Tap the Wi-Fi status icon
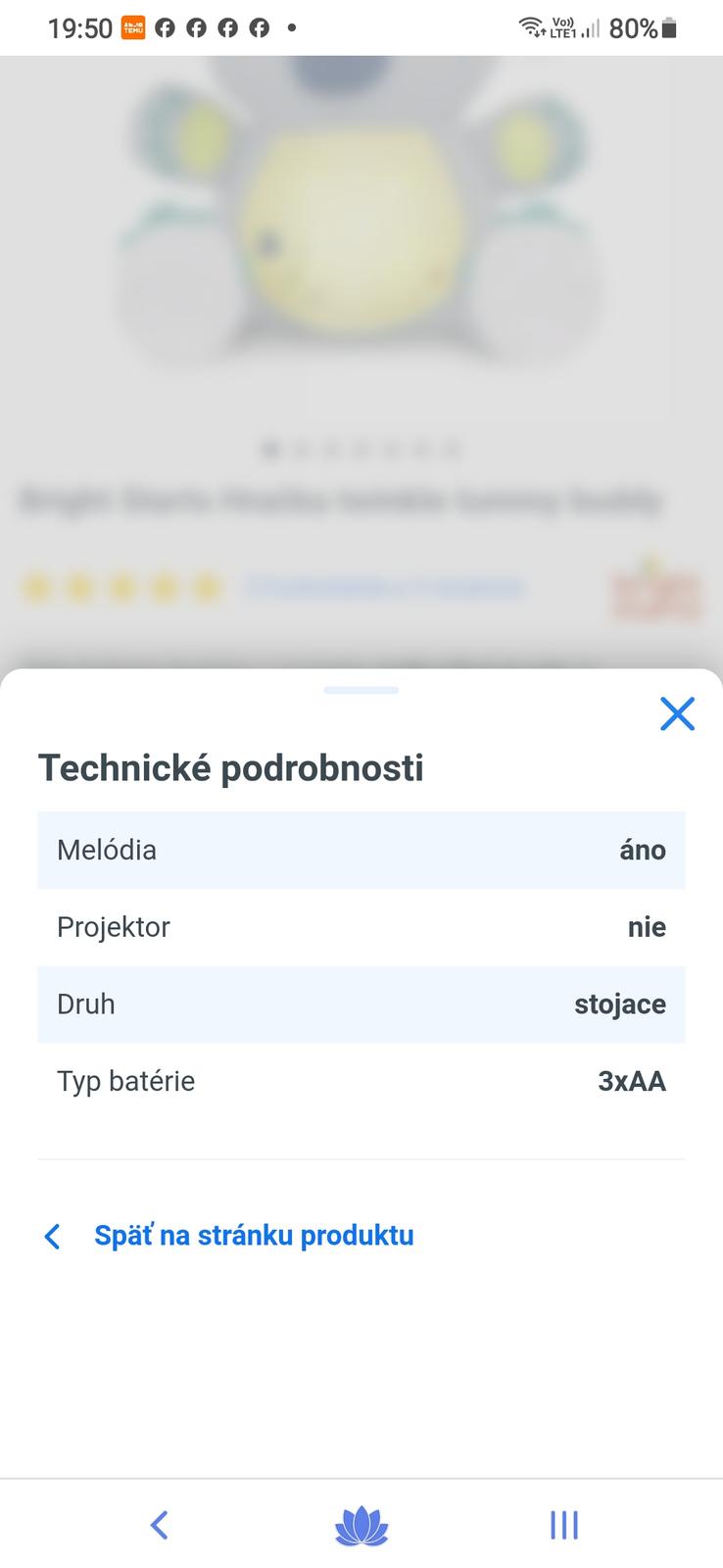 531,27
